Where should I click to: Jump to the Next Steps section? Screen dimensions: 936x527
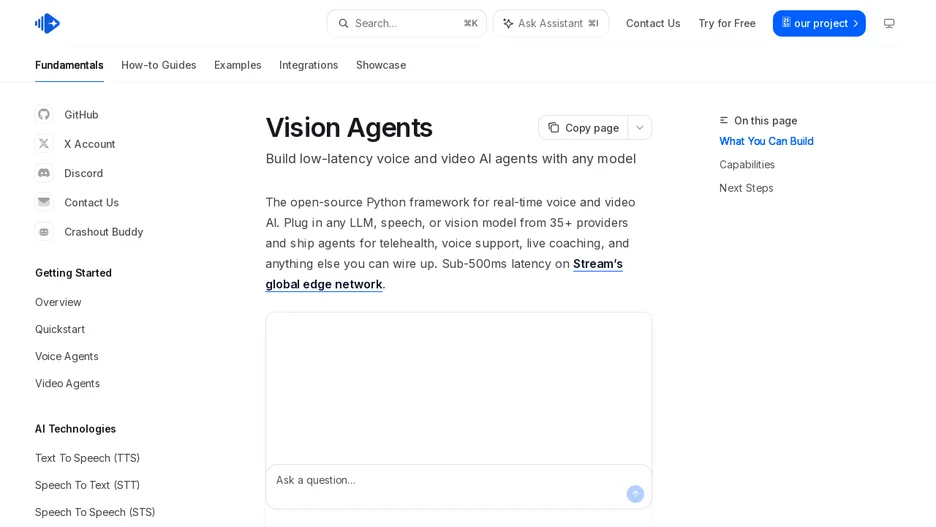pyautogui.click(x=746, y=188)
